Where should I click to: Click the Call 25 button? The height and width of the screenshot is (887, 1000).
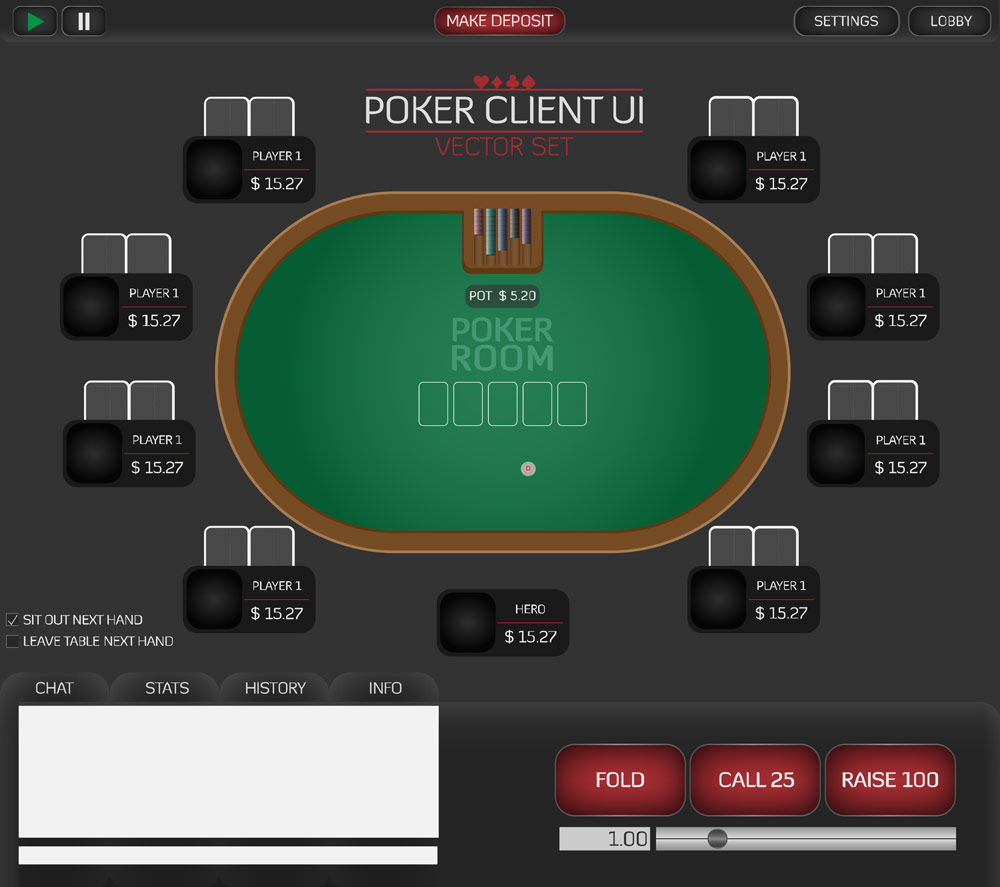click(756, 780)
